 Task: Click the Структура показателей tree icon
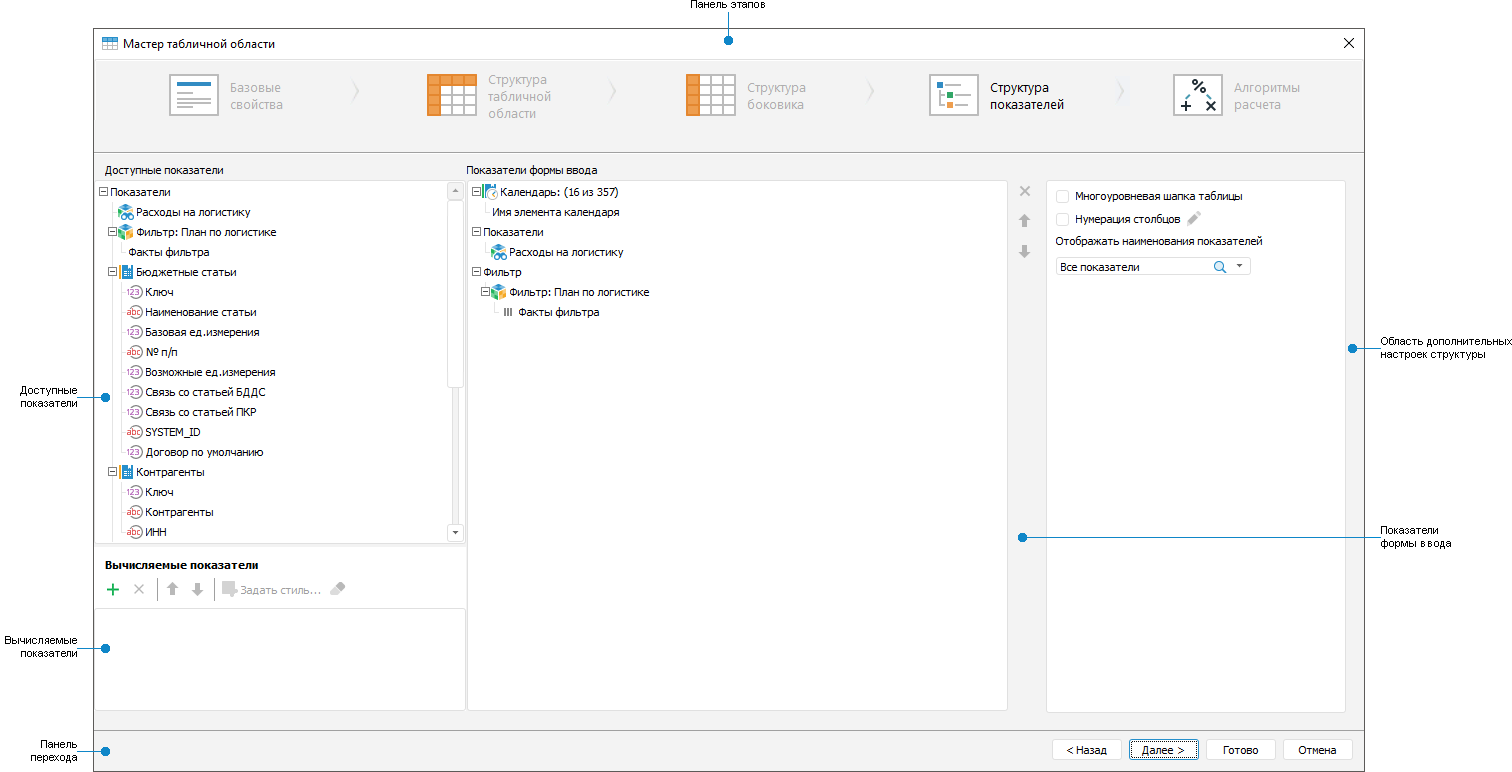(953, 96)
